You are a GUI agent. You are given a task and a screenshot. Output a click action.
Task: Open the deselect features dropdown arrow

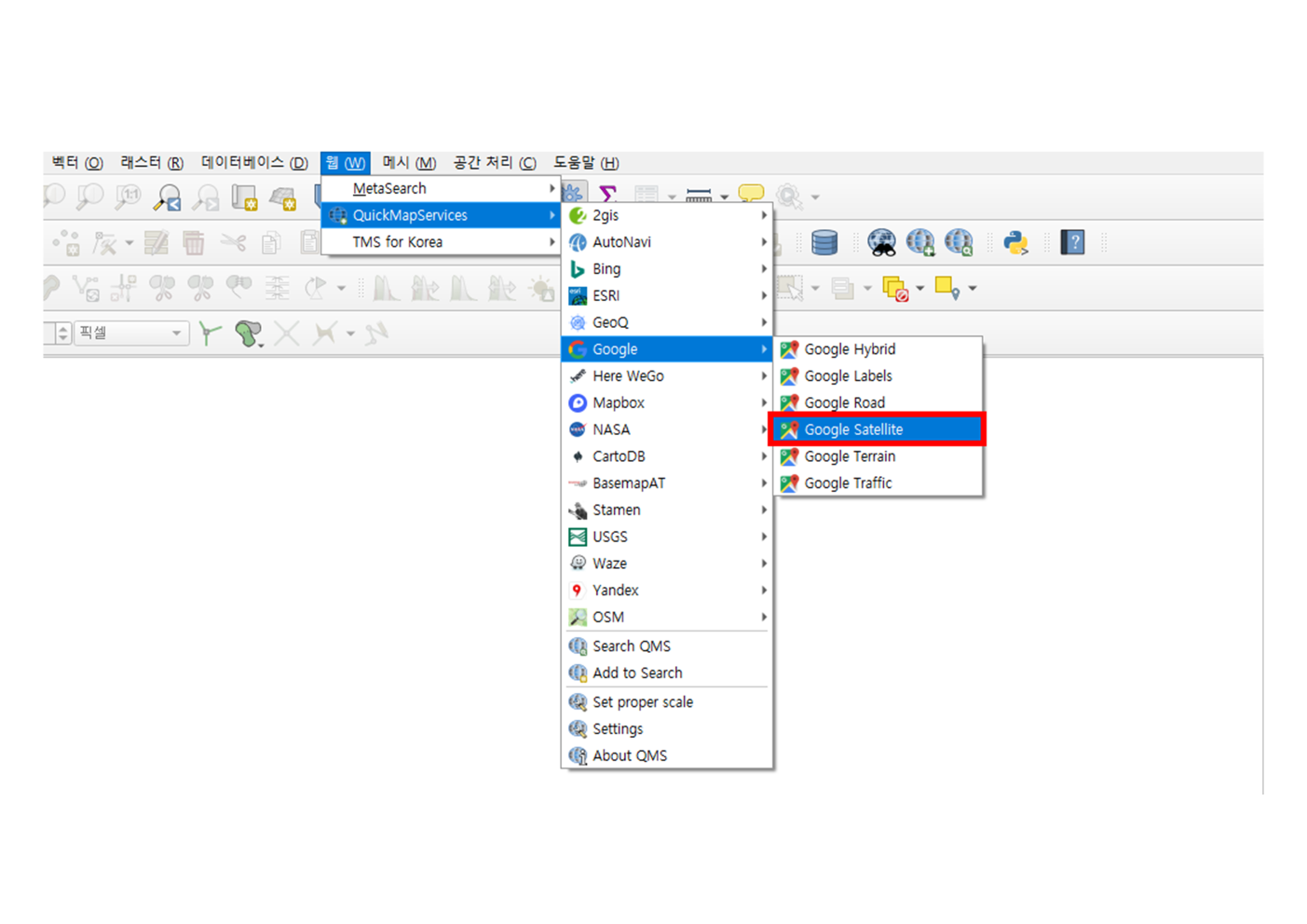coord(919,289)
